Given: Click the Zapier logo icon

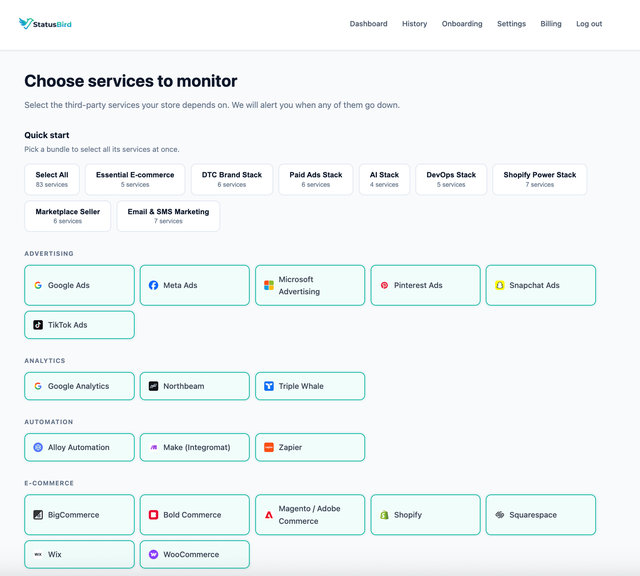Looking at the screenshot, I should tap(269, 447).
